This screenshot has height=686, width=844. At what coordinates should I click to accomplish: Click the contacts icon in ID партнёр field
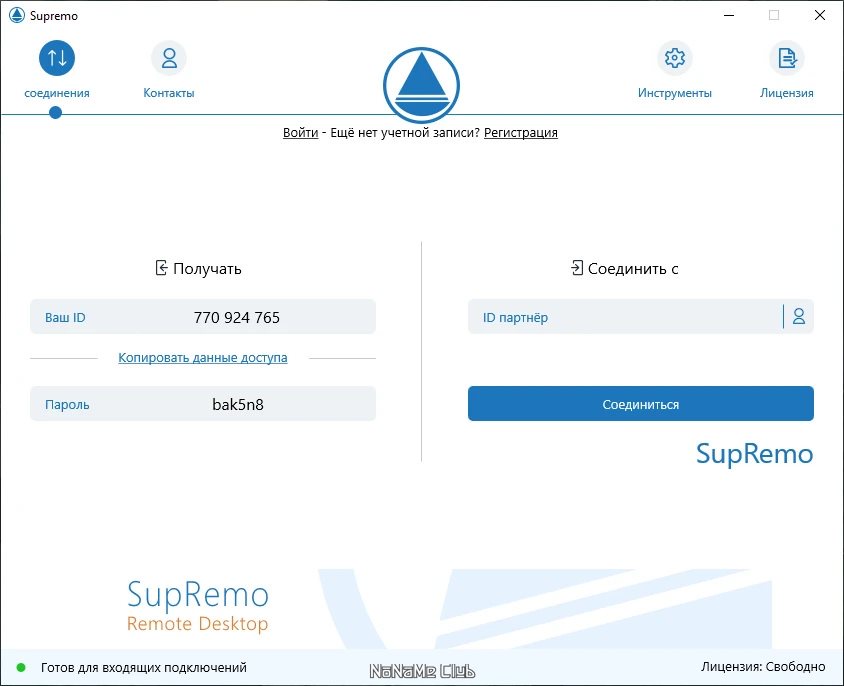pos(799,317)
